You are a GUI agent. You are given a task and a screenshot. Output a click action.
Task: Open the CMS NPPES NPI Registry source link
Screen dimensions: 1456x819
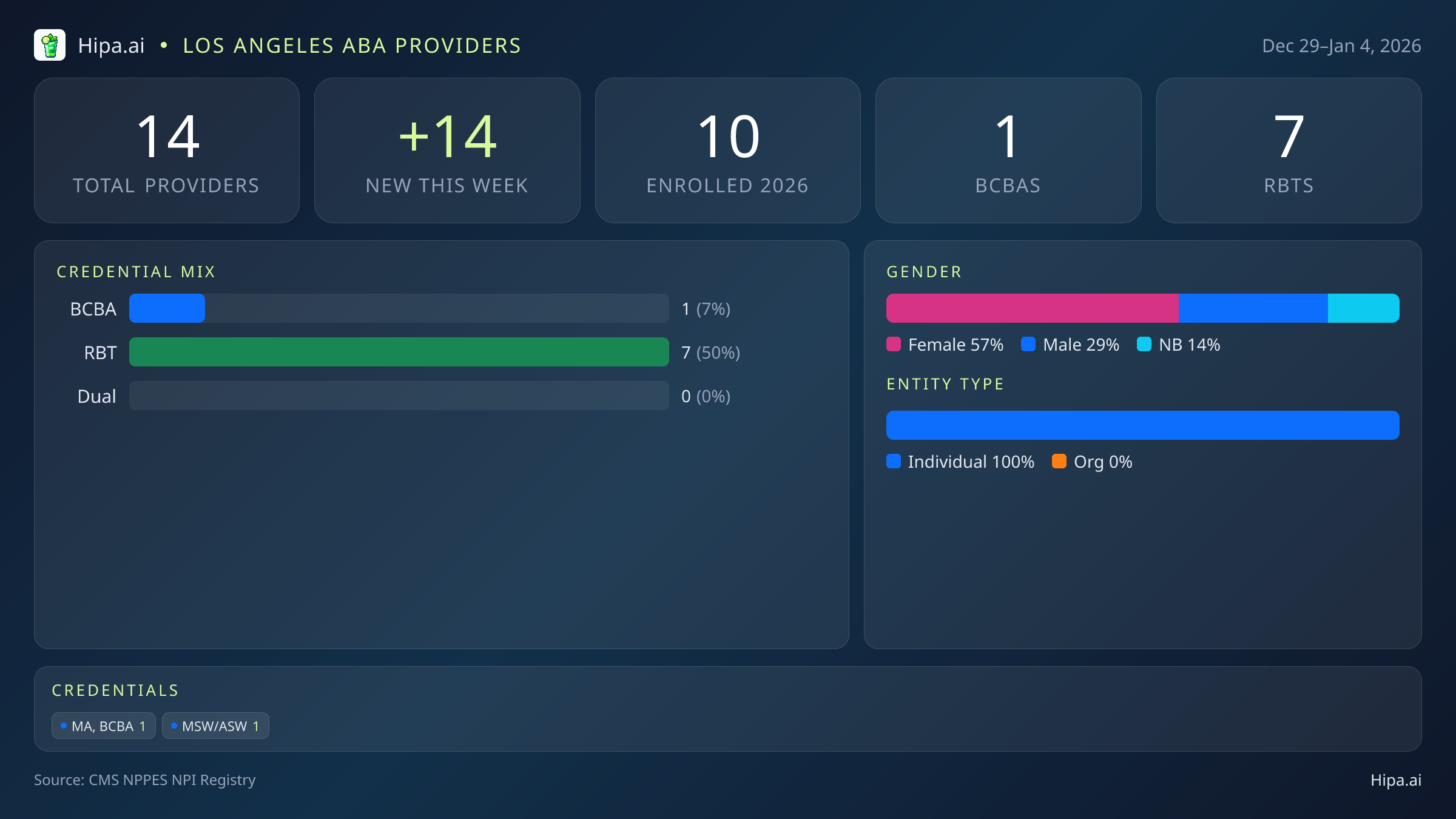click(144, 780)
